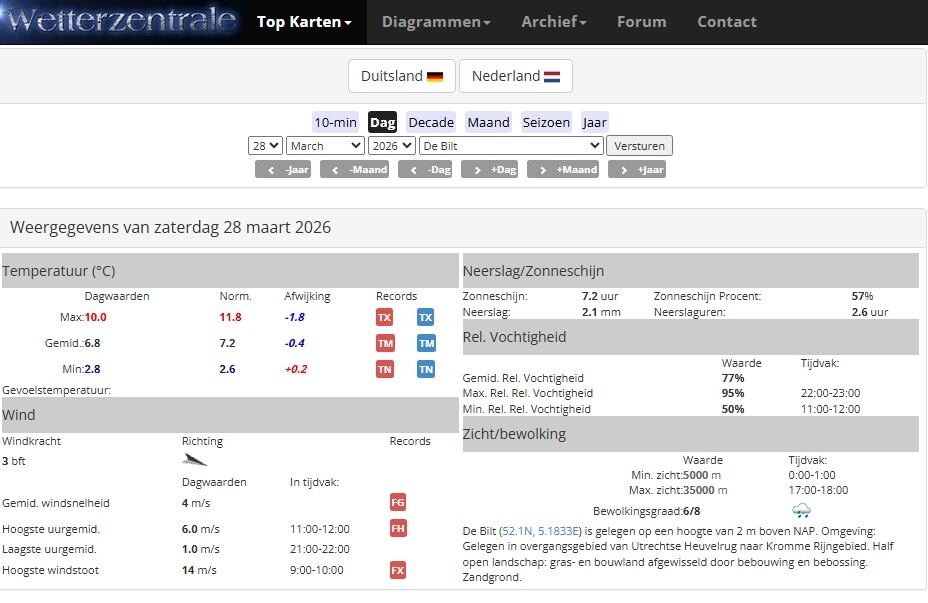Open the De Bilt station dropdown
The height and width of the screenshot is (603, 928).
[510, 146]
